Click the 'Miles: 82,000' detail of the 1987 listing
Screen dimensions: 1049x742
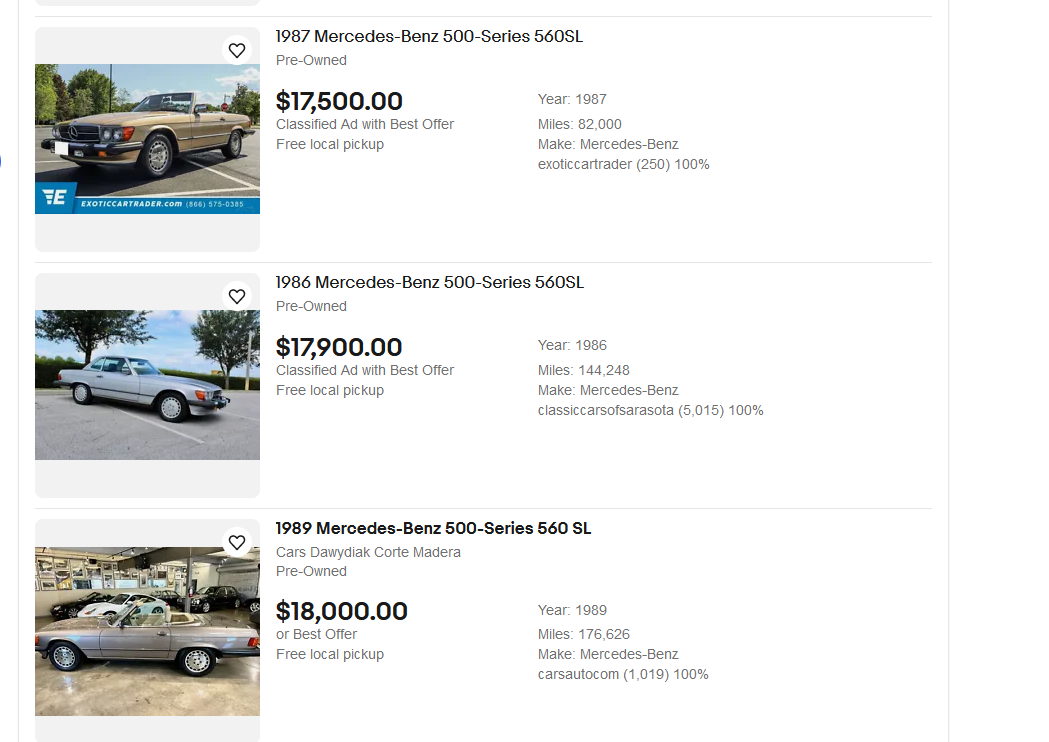(x=579, y=124)
